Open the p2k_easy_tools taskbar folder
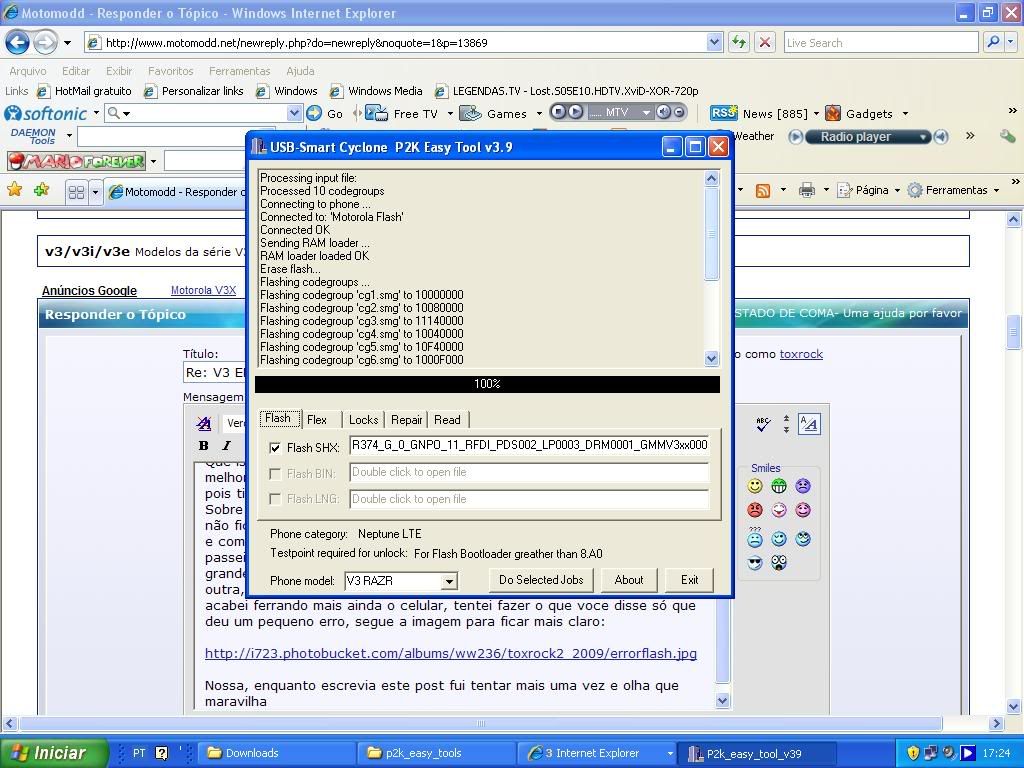Screen dimensions: 1024x768 coord(438,753)
